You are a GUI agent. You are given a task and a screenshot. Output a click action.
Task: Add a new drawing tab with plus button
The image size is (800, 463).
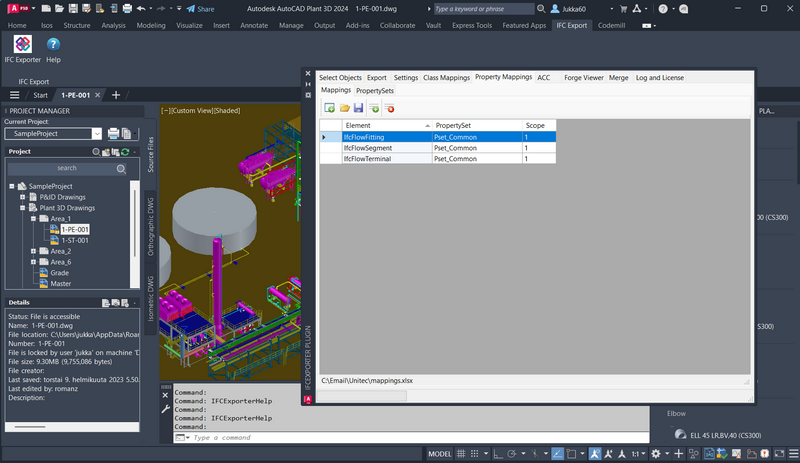pos(116,95)
